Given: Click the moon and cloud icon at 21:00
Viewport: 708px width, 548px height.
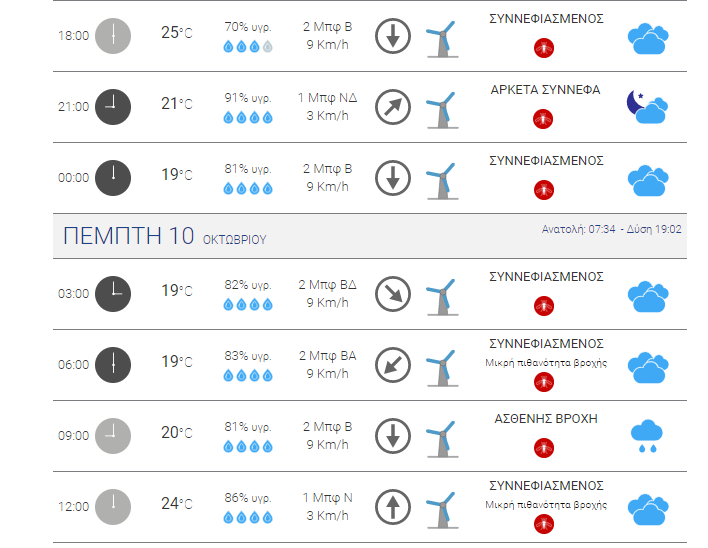Looking at the screenshot, I should click(x=647, y=107).
